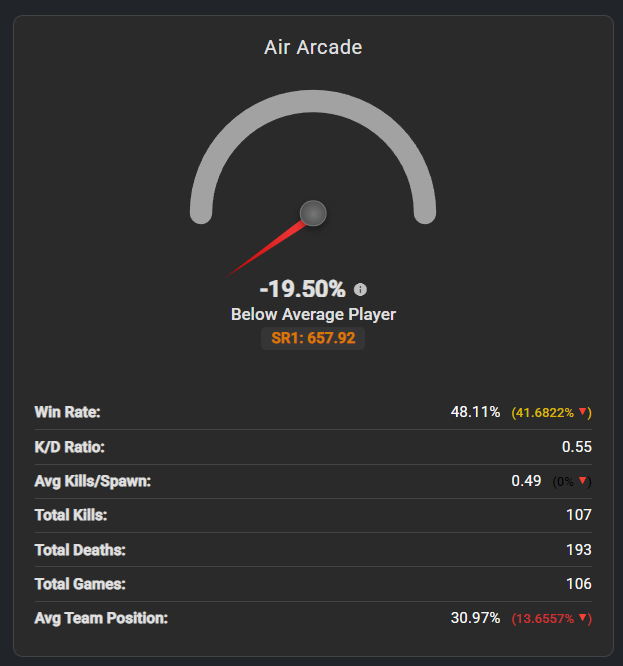Viewport: 623px width, 666px height.
Task: Click the Below Average Player label
Action: (x=313, y=314)
